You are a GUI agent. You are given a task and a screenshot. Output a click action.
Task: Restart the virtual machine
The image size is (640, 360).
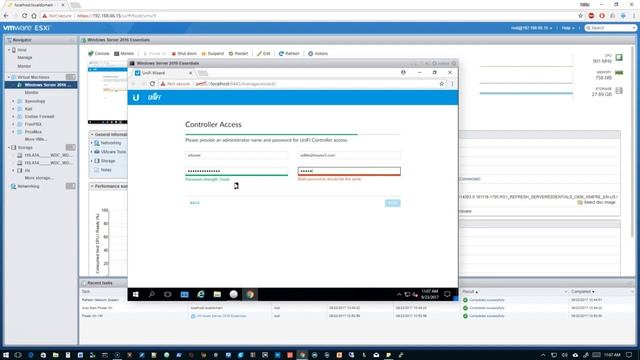click(x=238, y=53)
